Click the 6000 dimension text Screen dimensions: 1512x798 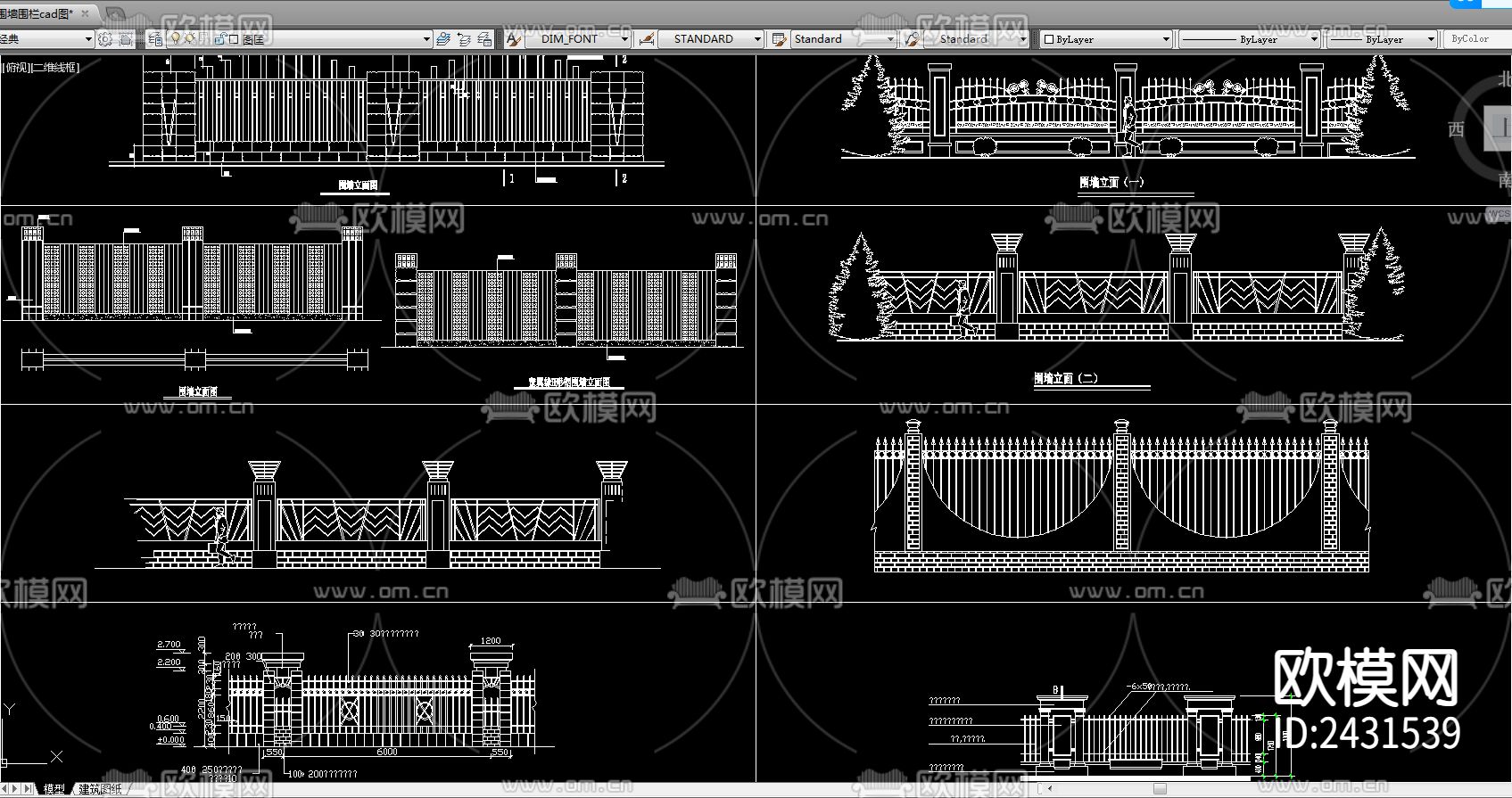pos(387,753)
